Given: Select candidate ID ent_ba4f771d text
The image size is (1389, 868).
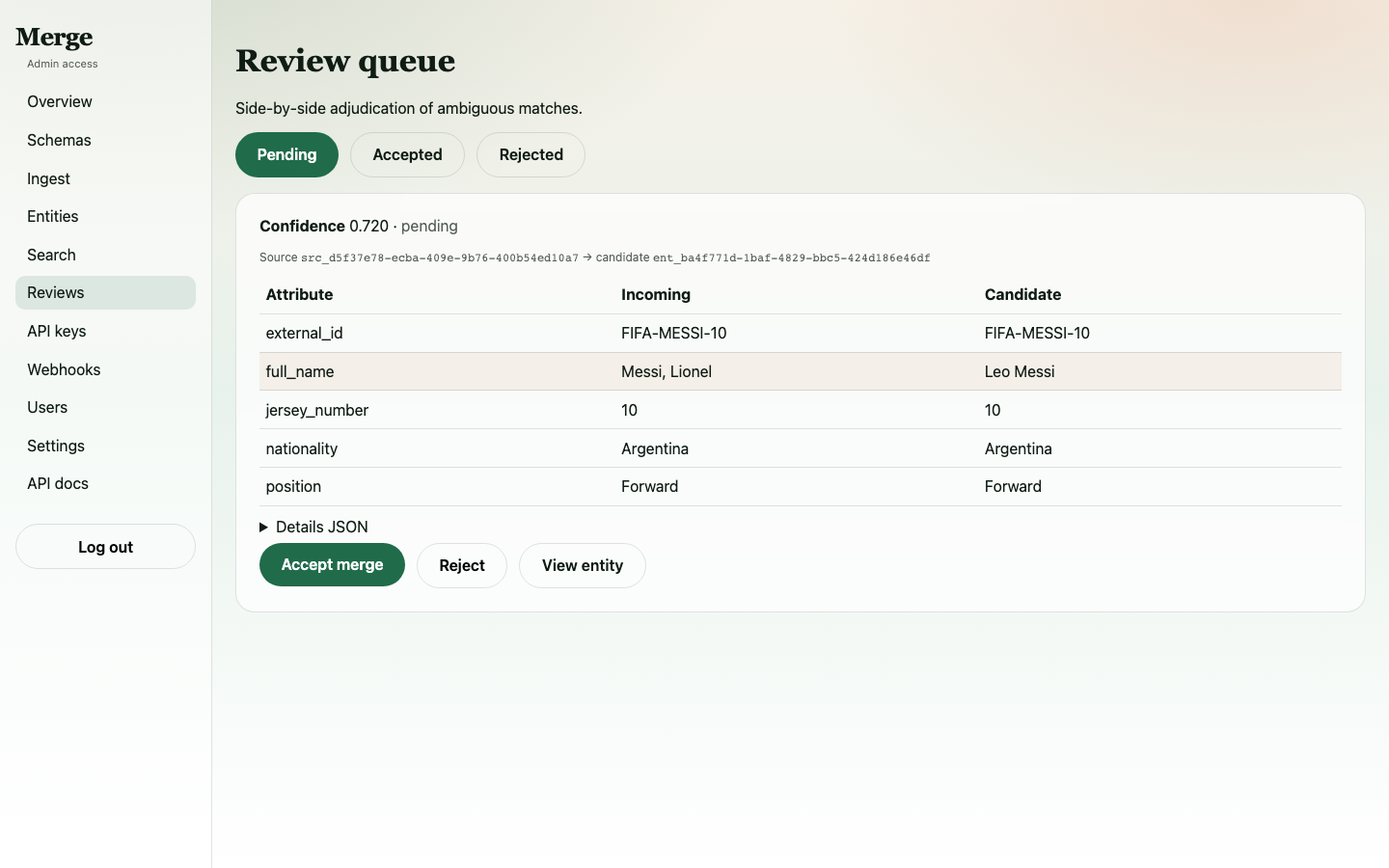Looking at the screenshot, I should pyautogui.click(x=792, y=258).
